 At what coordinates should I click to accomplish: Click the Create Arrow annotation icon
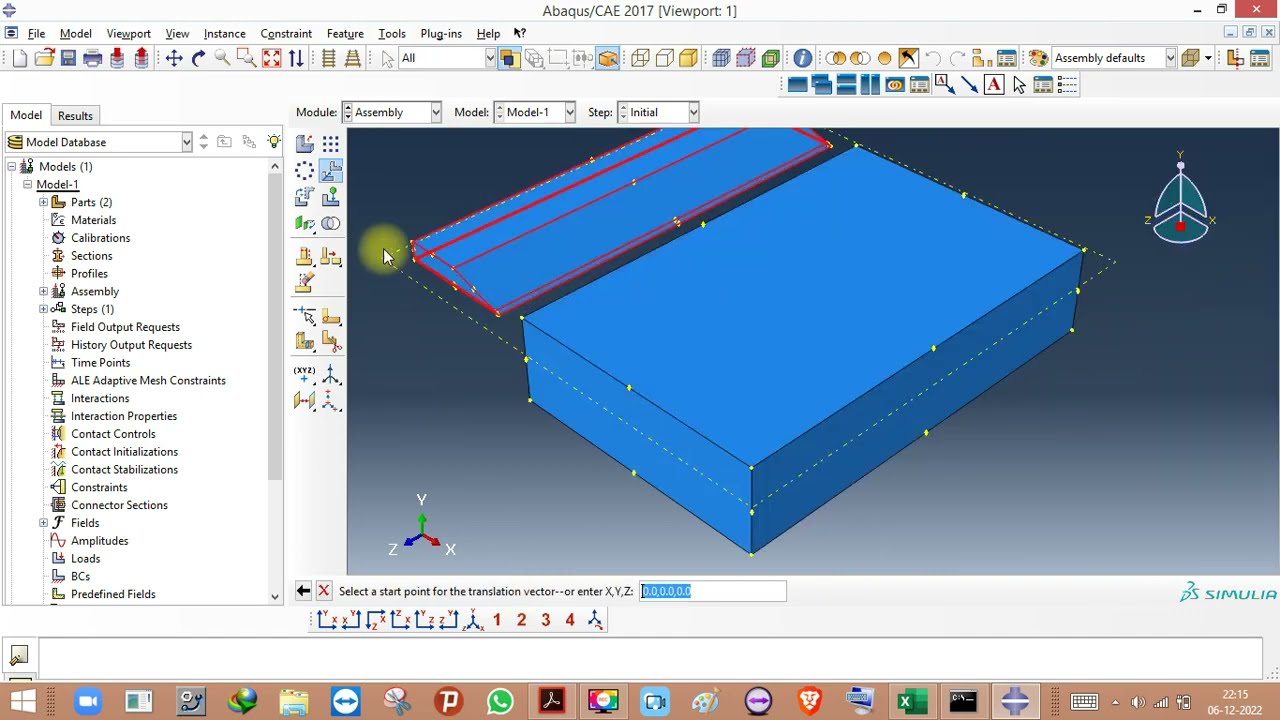click(x=969, y=85)
